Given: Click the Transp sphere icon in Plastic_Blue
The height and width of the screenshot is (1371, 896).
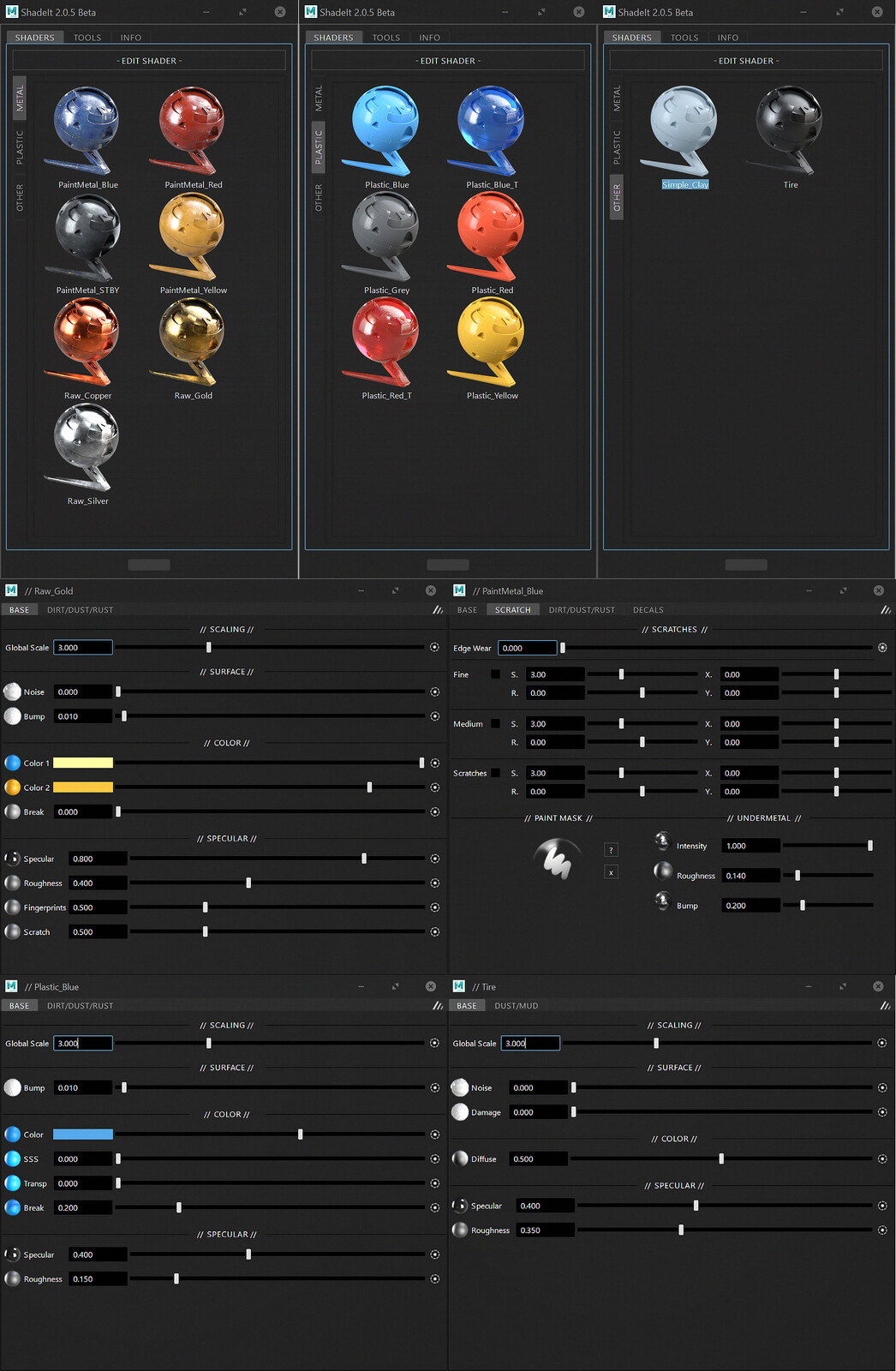Looking at the screenshot, I should 12,1182.
